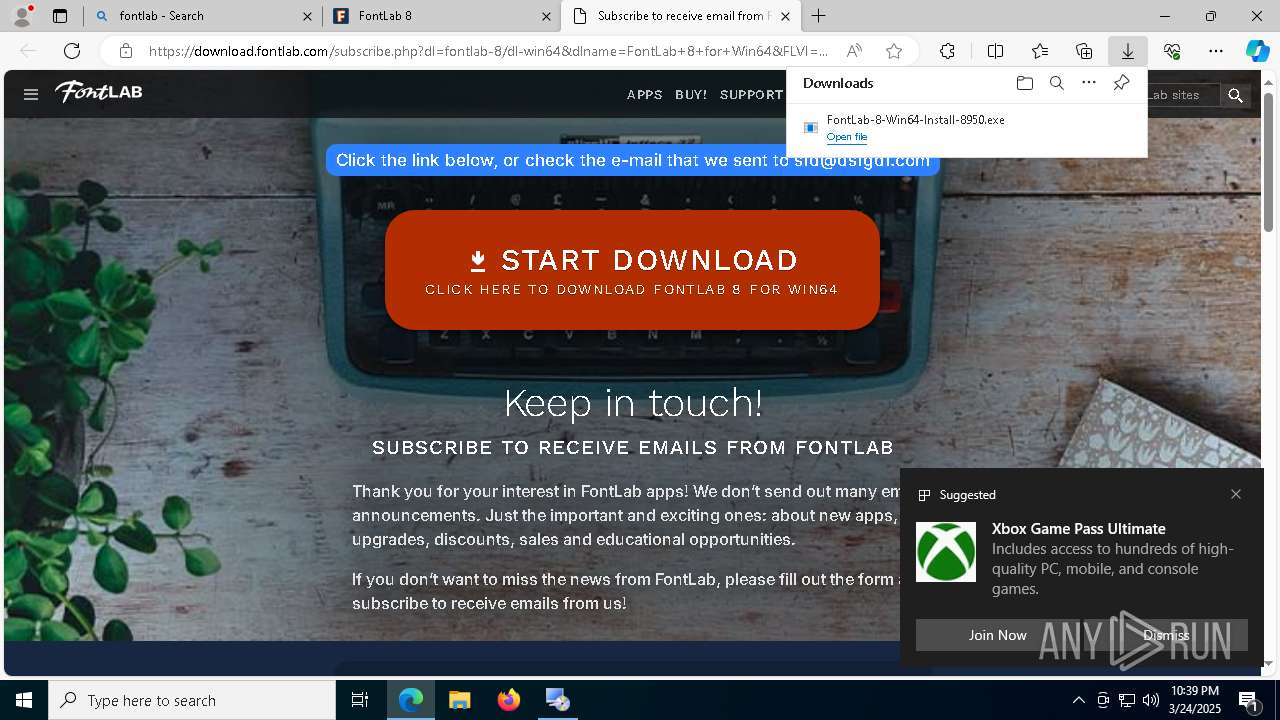Image resolution: width=1280 pixels, height=720 pixels.
Task: Go to the FontLab logo home
Action: 99,92
